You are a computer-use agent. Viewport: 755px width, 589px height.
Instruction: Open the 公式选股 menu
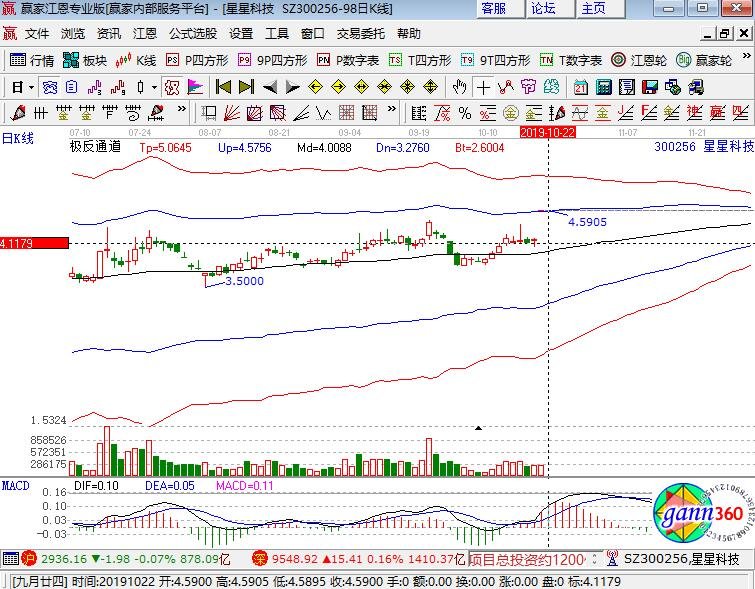coord(193,34)
